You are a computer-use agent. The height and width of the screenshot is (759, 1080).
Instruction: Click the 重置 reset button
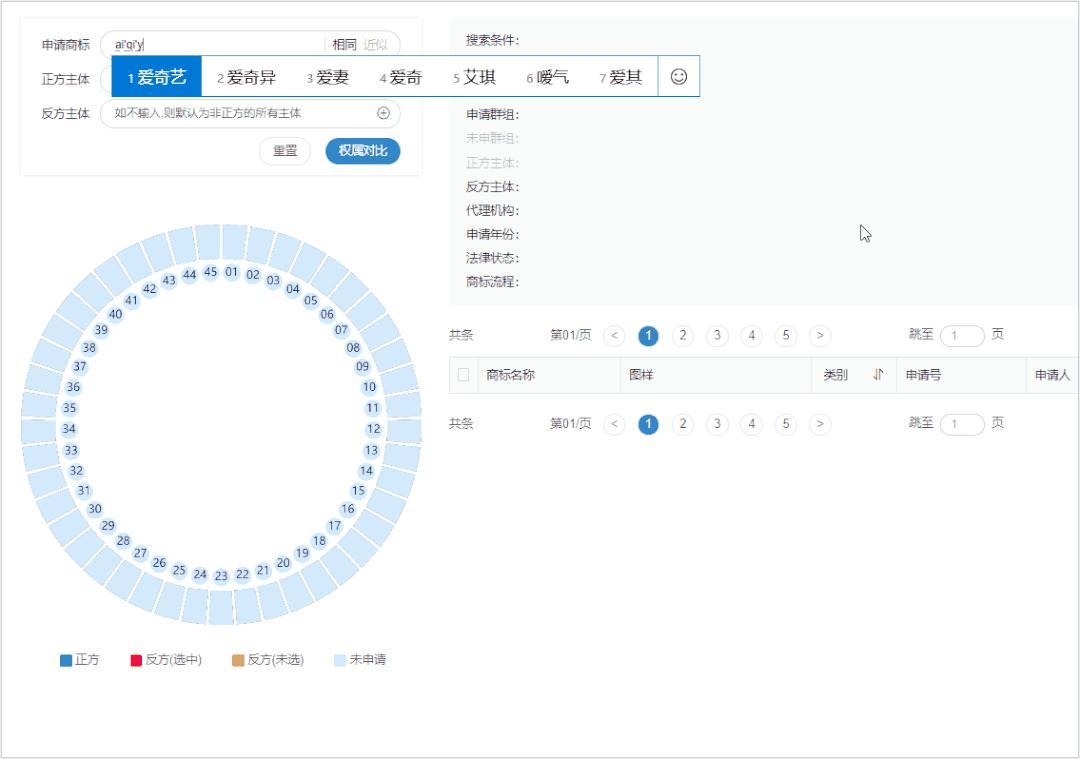click(x=284, y=151)
